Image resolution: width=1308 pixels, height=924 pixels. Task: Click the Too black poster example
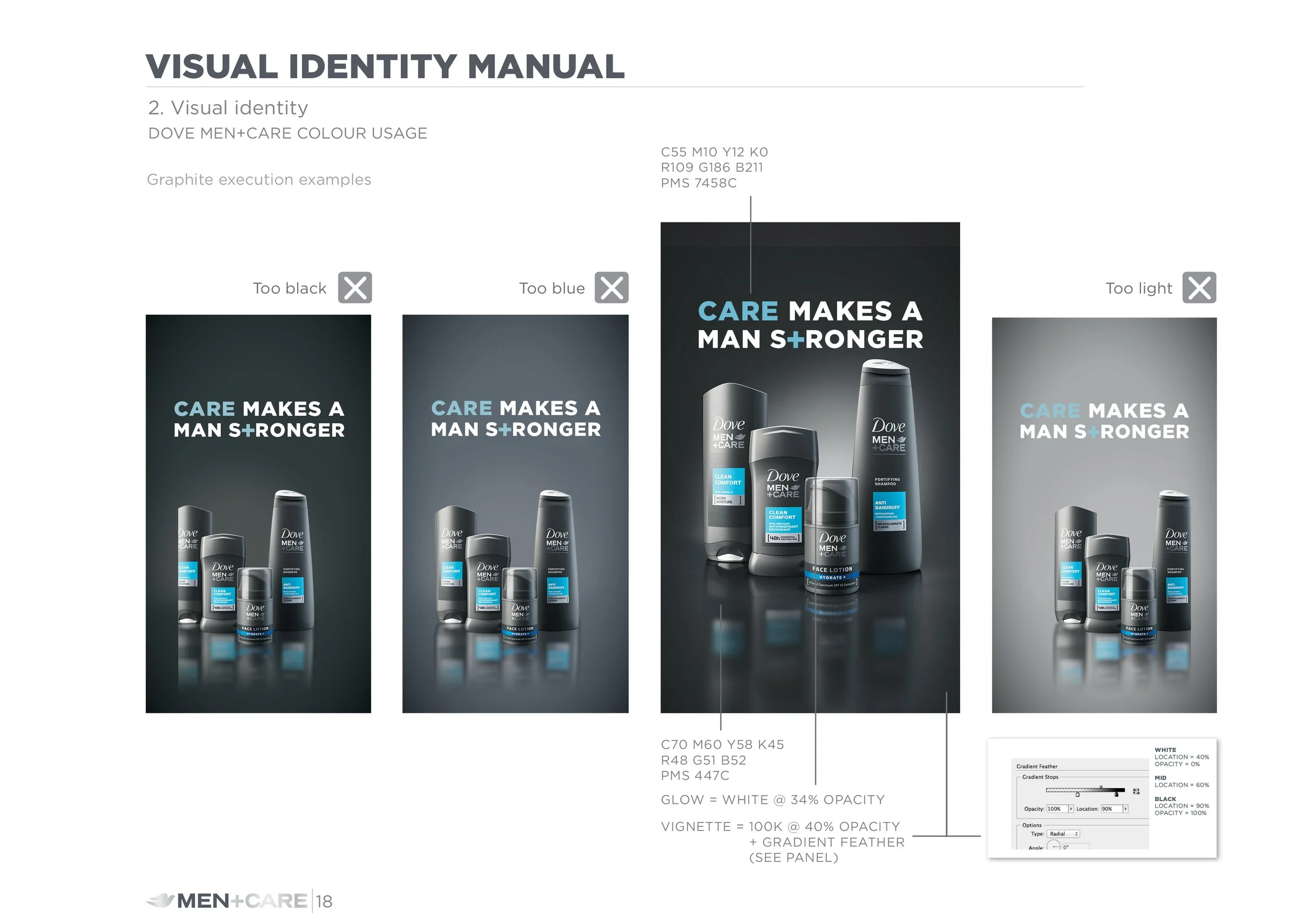coord(258,514)
